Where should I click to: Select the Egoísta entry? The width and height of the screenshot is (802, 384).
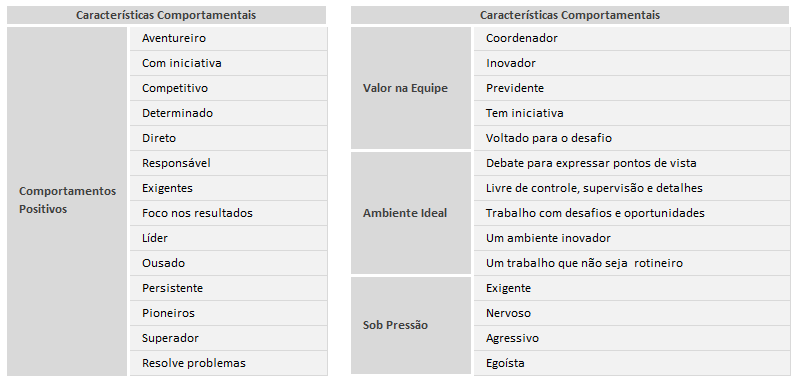point(632,364)
